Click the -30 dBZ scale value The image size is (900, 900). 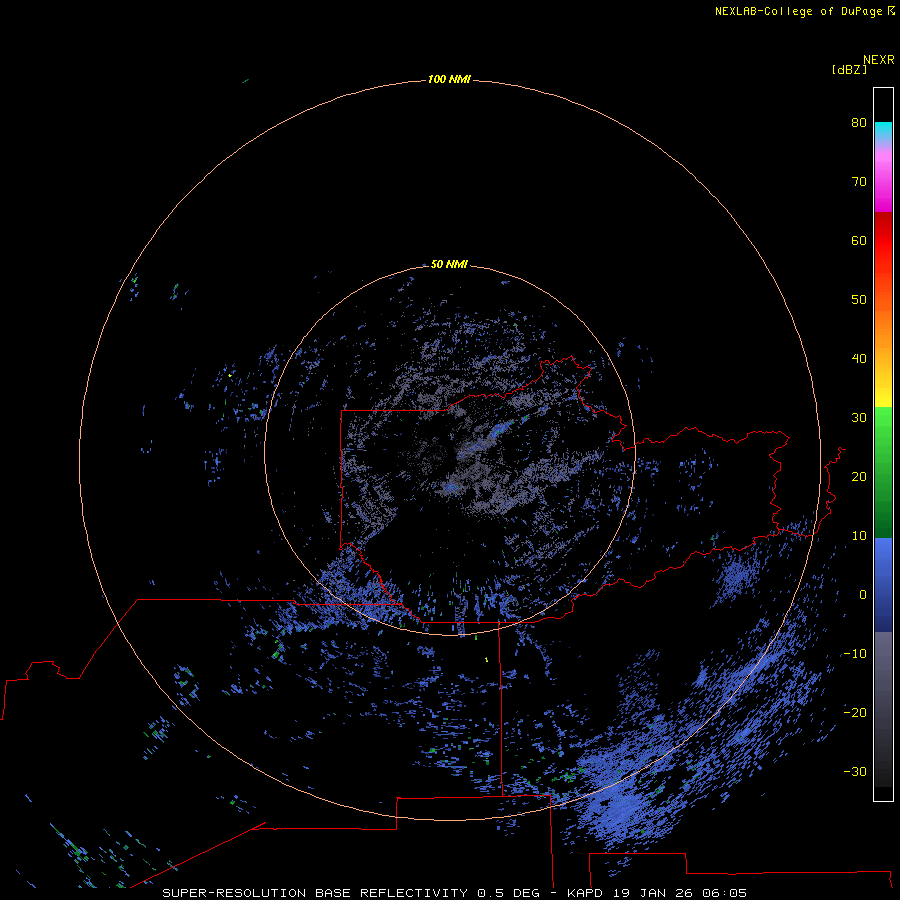[x=855, y=772]
